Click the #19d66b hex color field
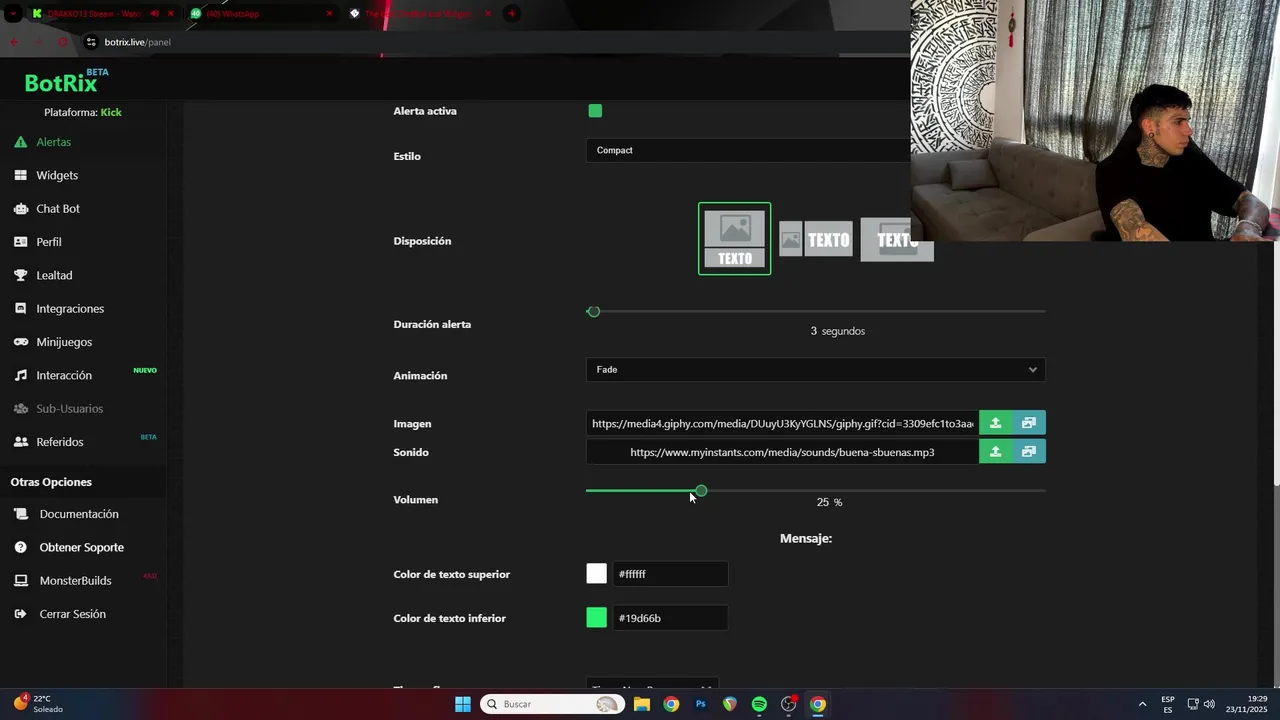Viewport: 1280px width, 720px height. click(670, 618)
